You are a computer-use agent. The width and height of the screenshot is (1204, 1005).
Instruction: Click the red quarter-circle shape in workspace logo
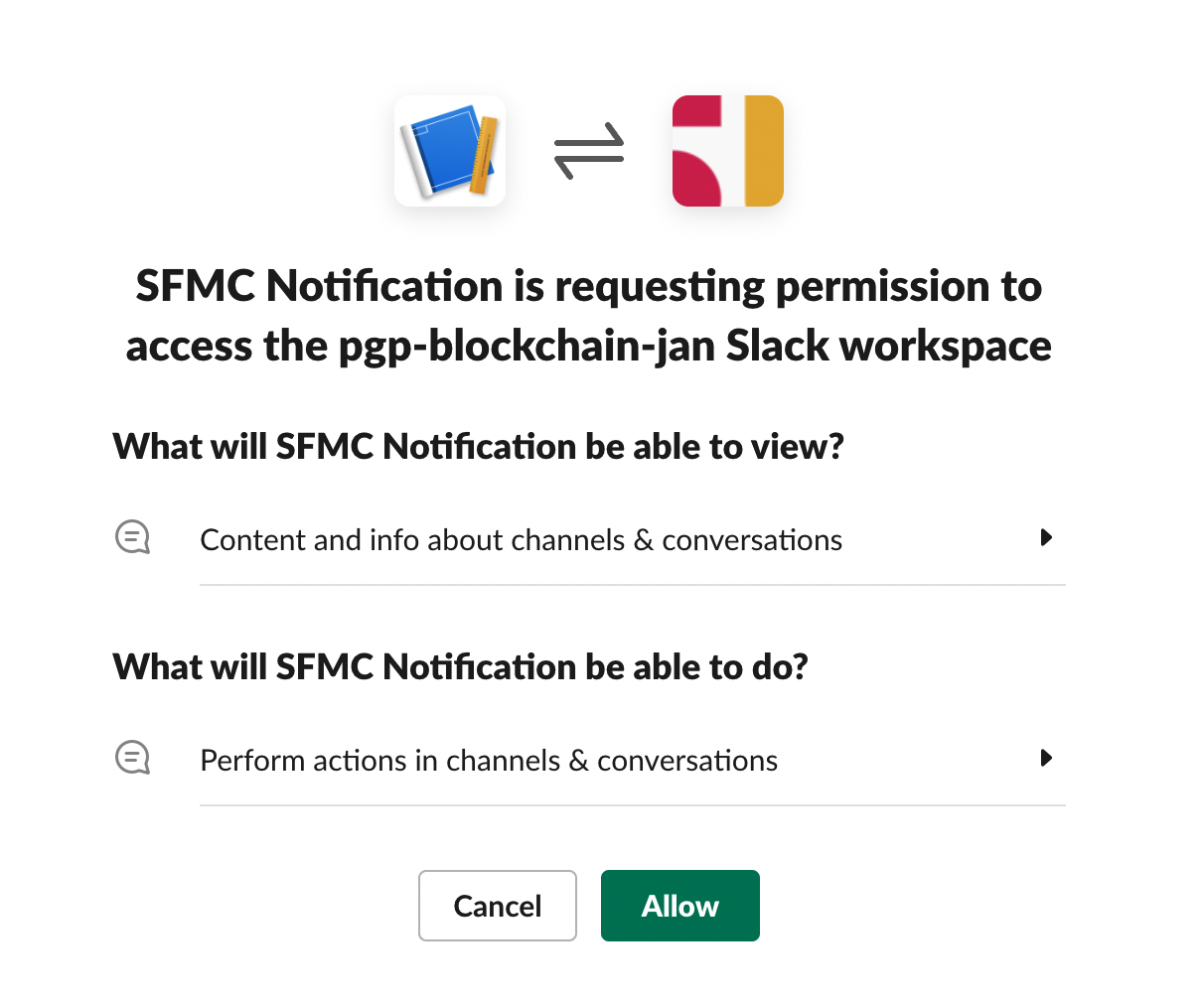coord(699,180)
